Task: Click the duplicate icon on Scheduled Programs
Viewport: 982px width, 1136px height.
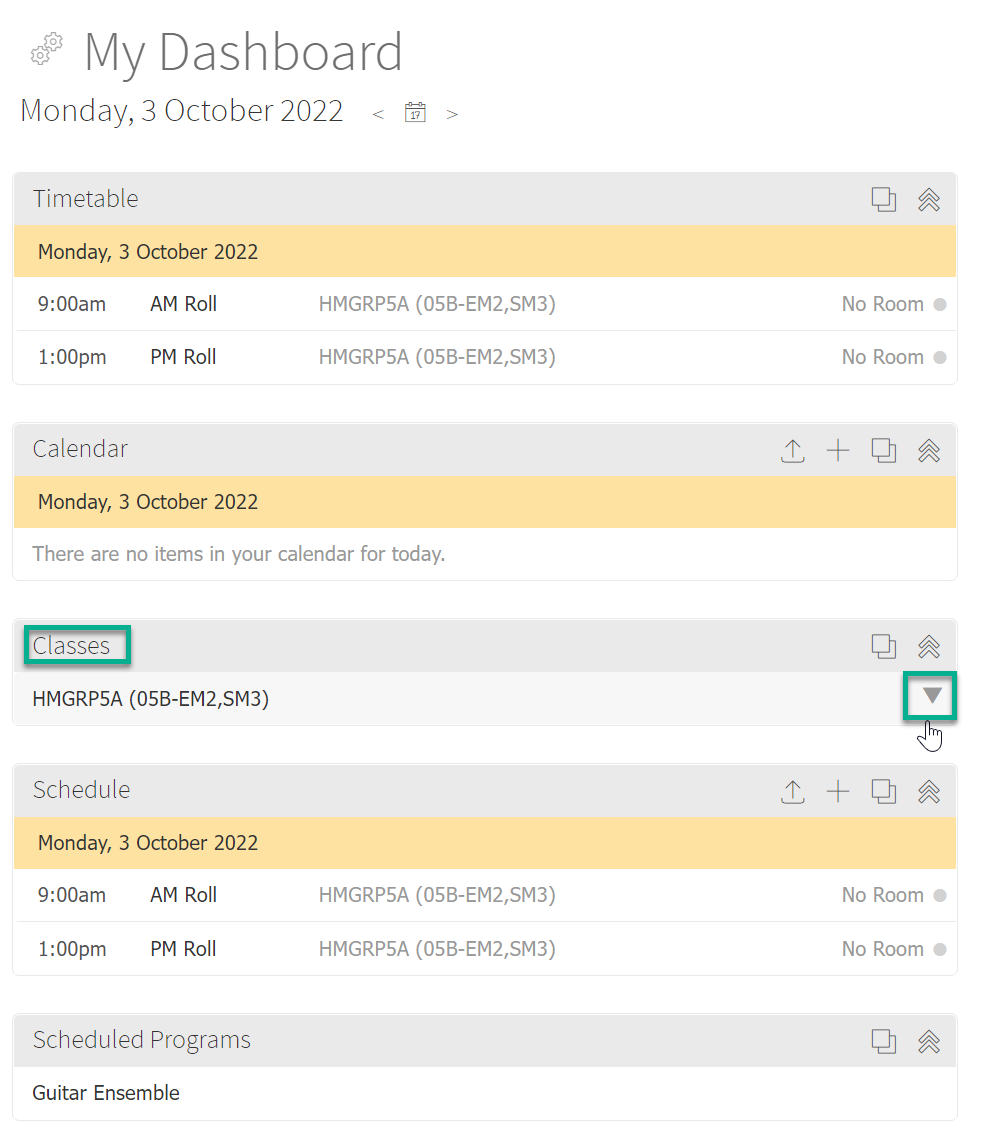Action: click(x=884, y=1041)
